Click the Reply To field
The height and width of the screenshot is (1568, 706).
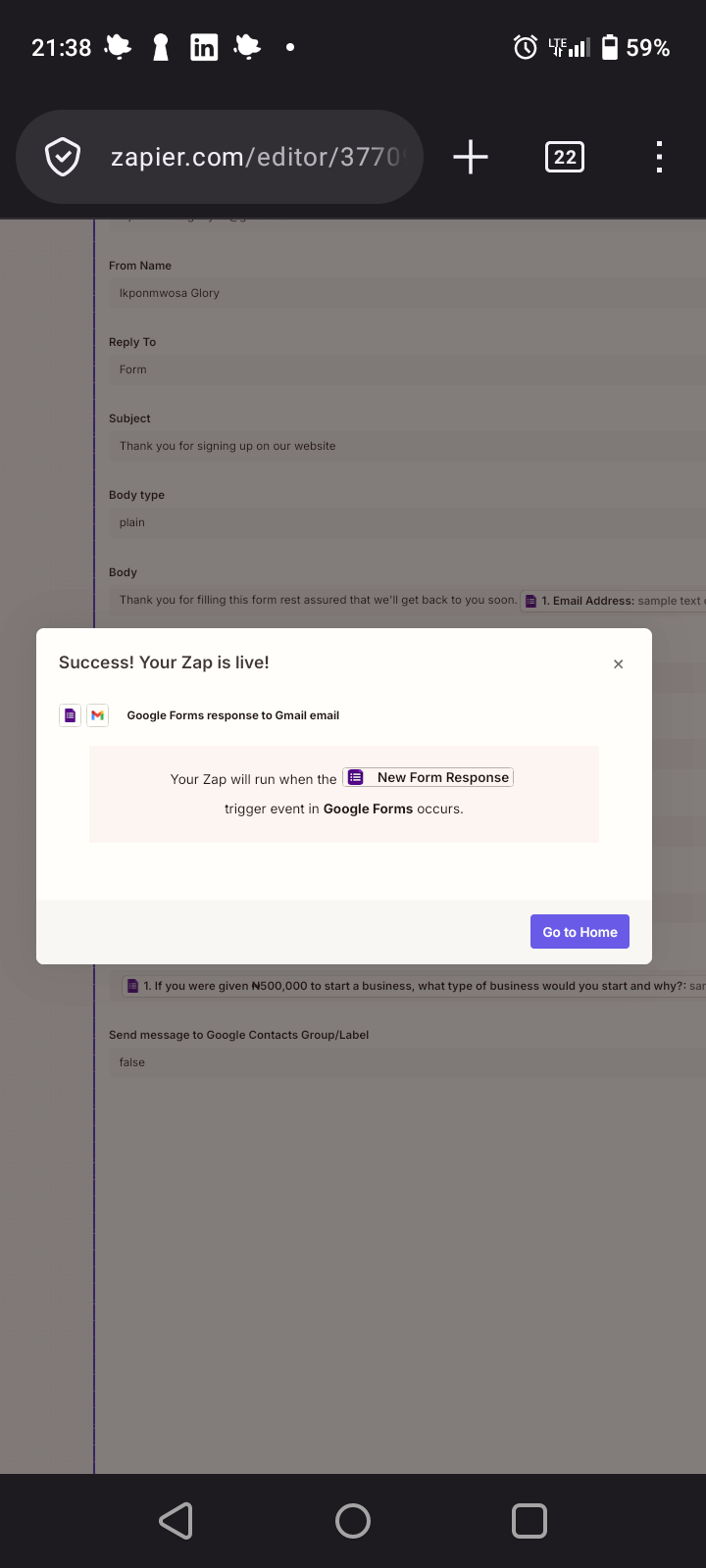coord(407,369)
